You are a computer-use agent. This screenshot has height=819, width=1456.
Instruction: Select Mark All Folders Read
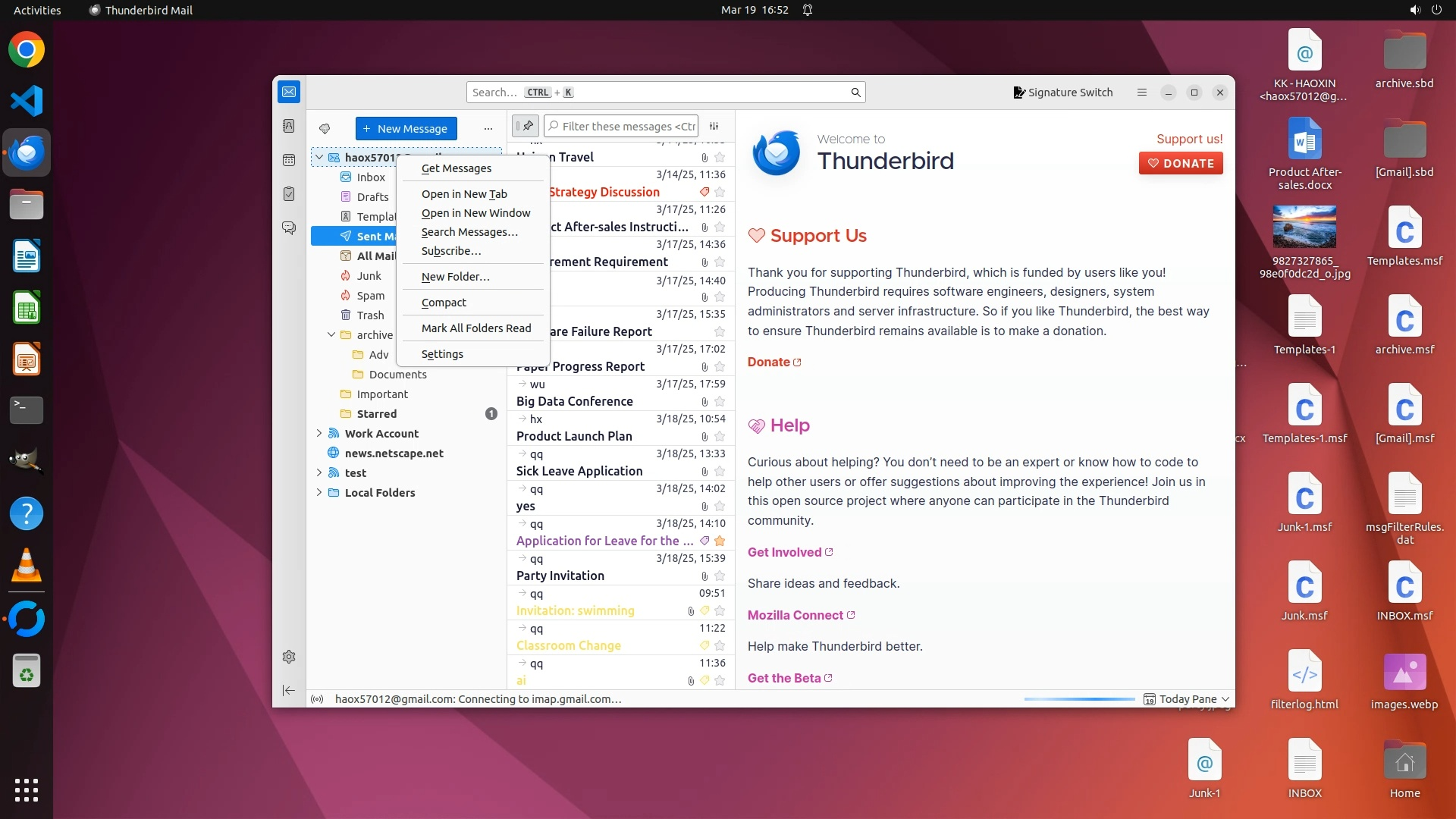coord(476,328)
